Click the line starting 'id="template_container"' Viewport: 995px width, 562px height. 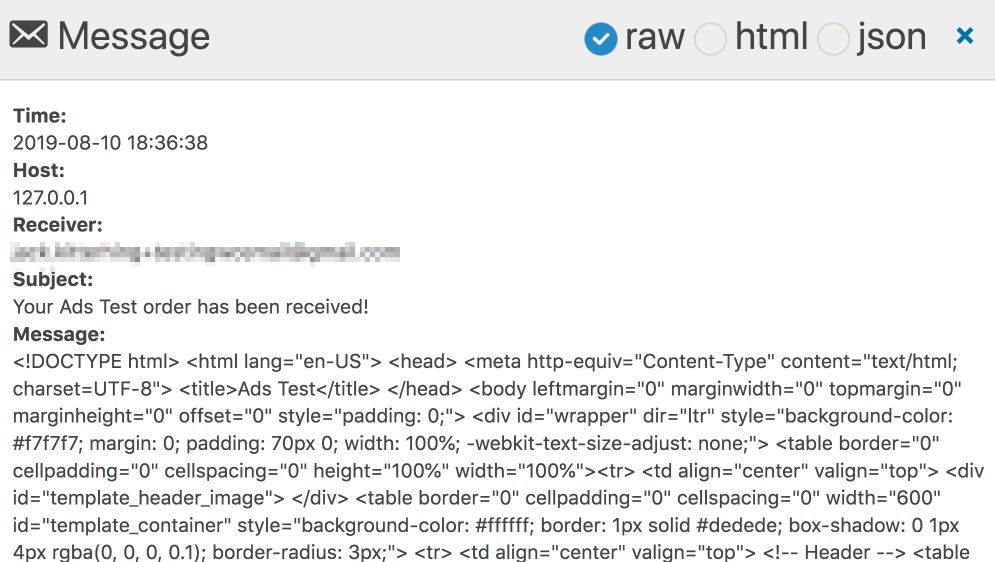coord(486,525)
